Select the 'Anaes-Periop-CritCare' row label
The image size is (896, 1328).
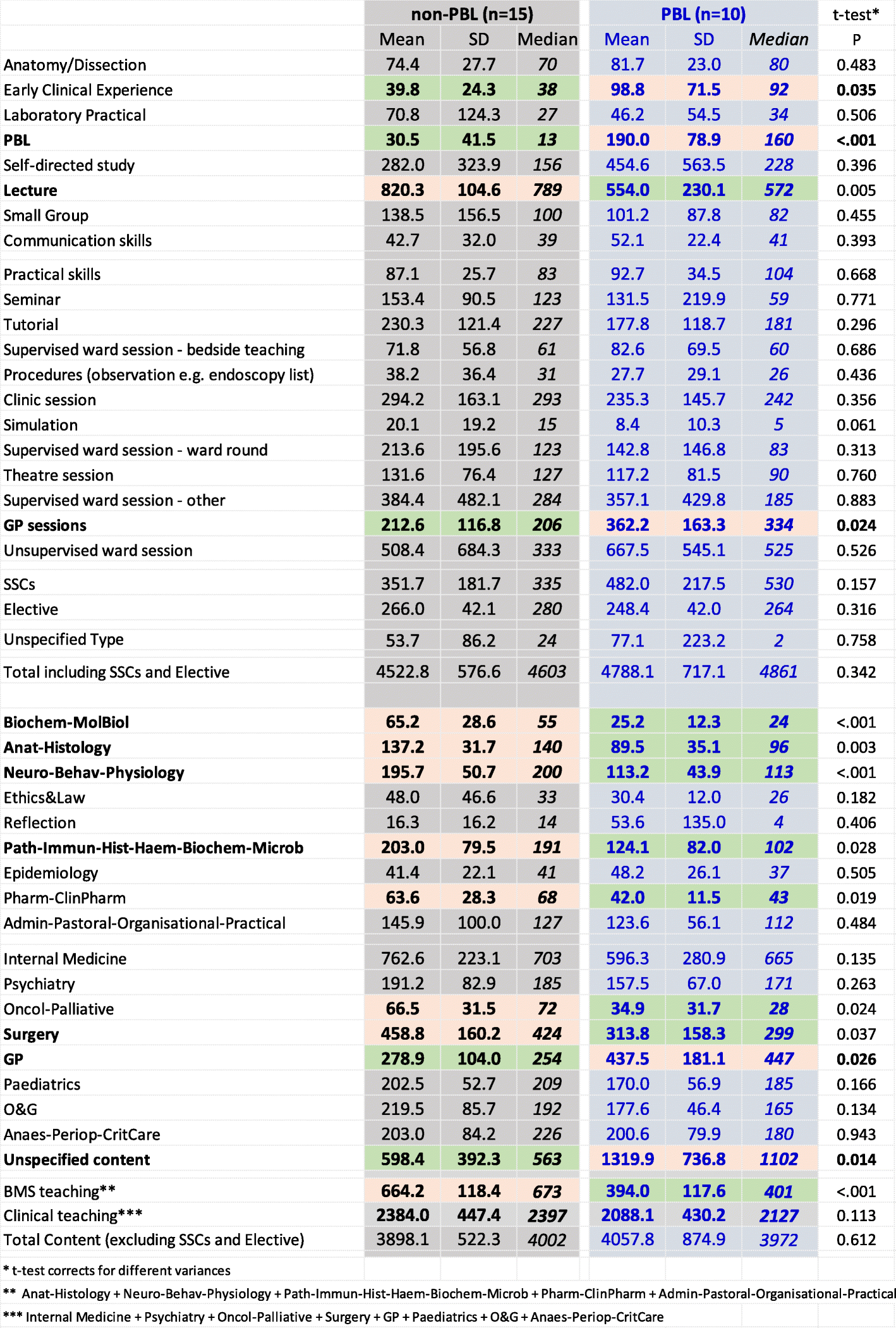point(82,1135)
